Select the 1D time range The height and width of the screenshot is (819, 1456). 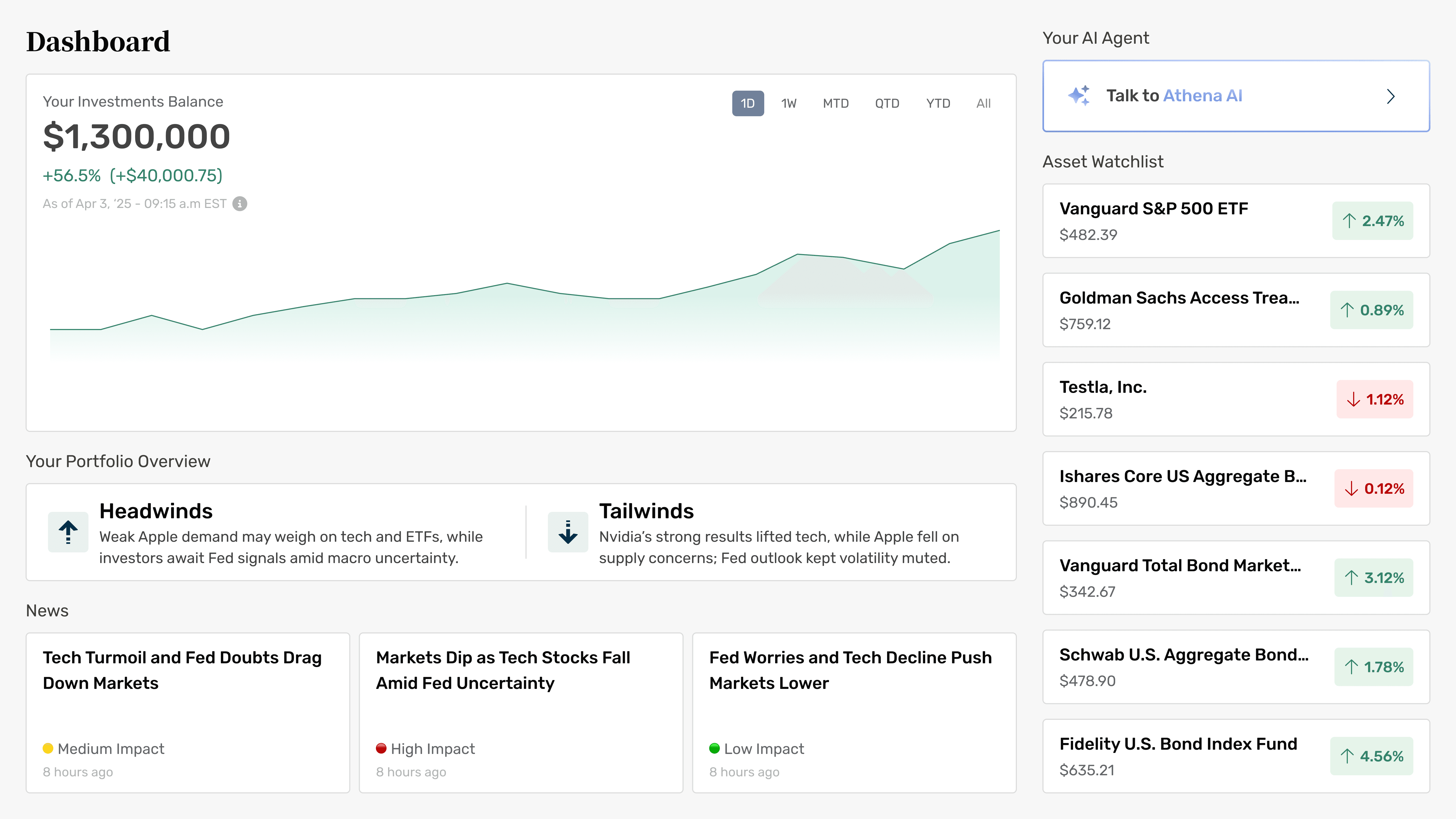[x=747, y=103]
